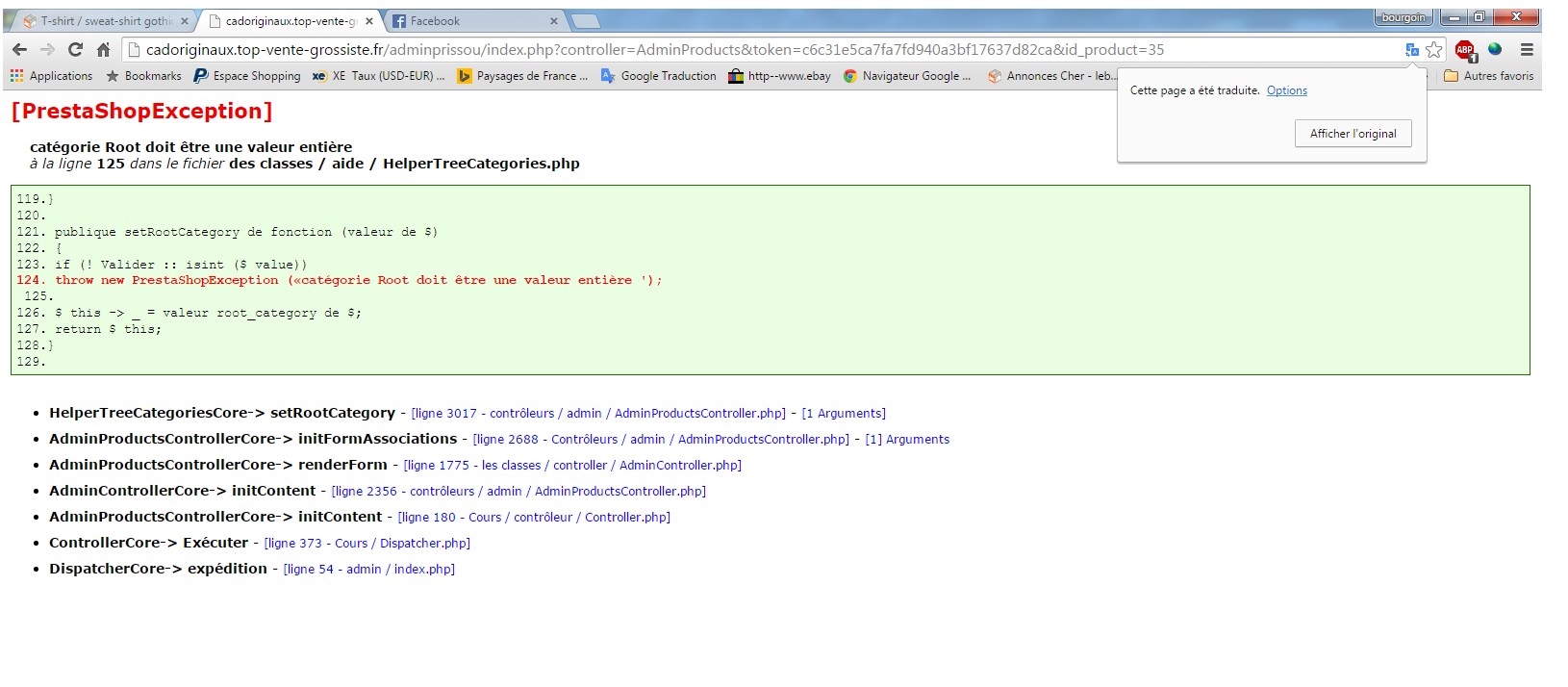Screen dimensions: 1568x687
Task: Open the Bookmarks star folder
Action: pyautogui.click(x=143, y=76)
